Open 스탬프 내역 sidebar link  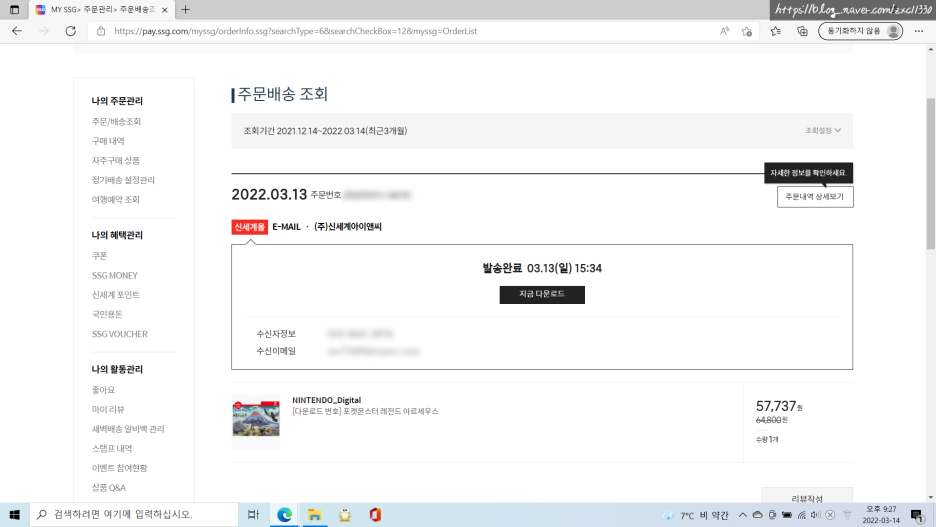[x=112, y=448]
